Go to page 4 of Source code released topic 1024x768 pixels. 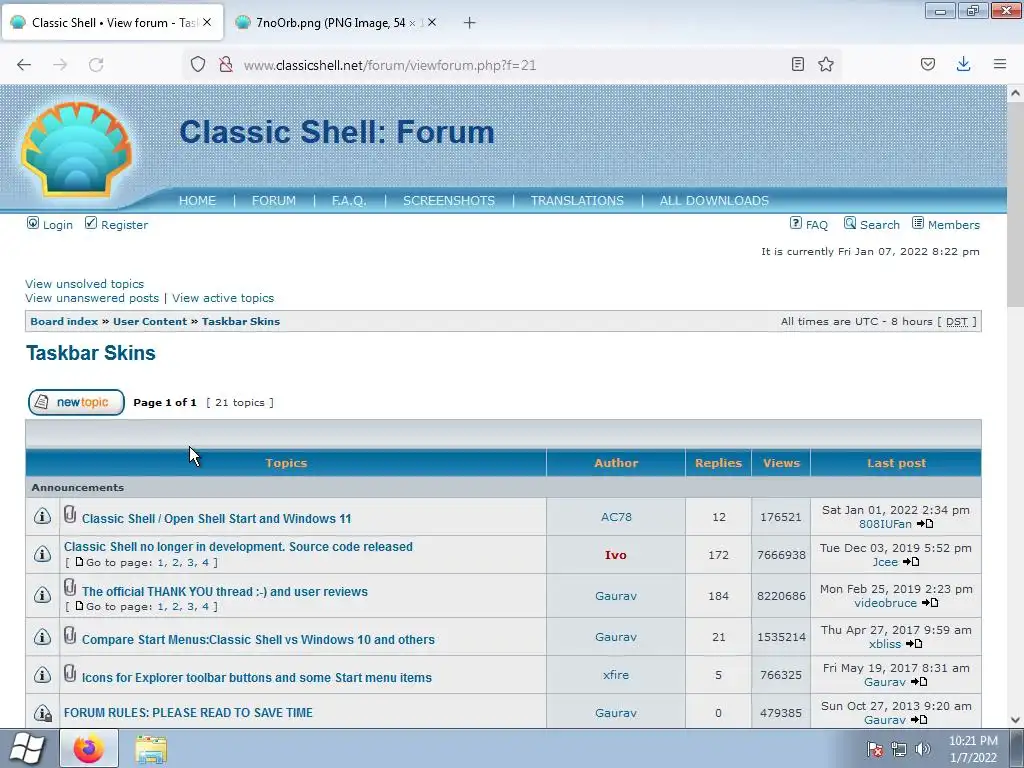pyautogui.click(x=205, y=562)
